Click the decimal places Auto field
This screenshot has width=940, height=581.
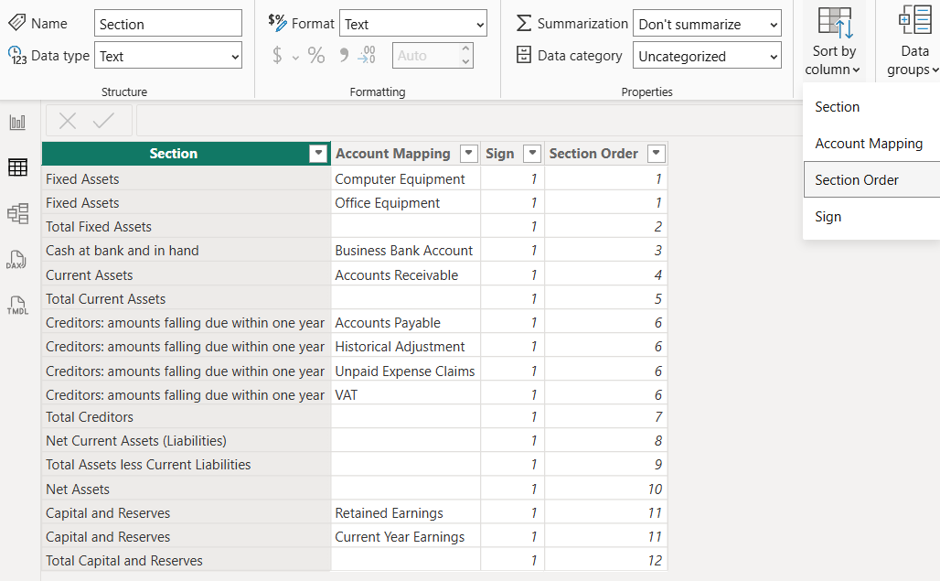coord(426,56)
